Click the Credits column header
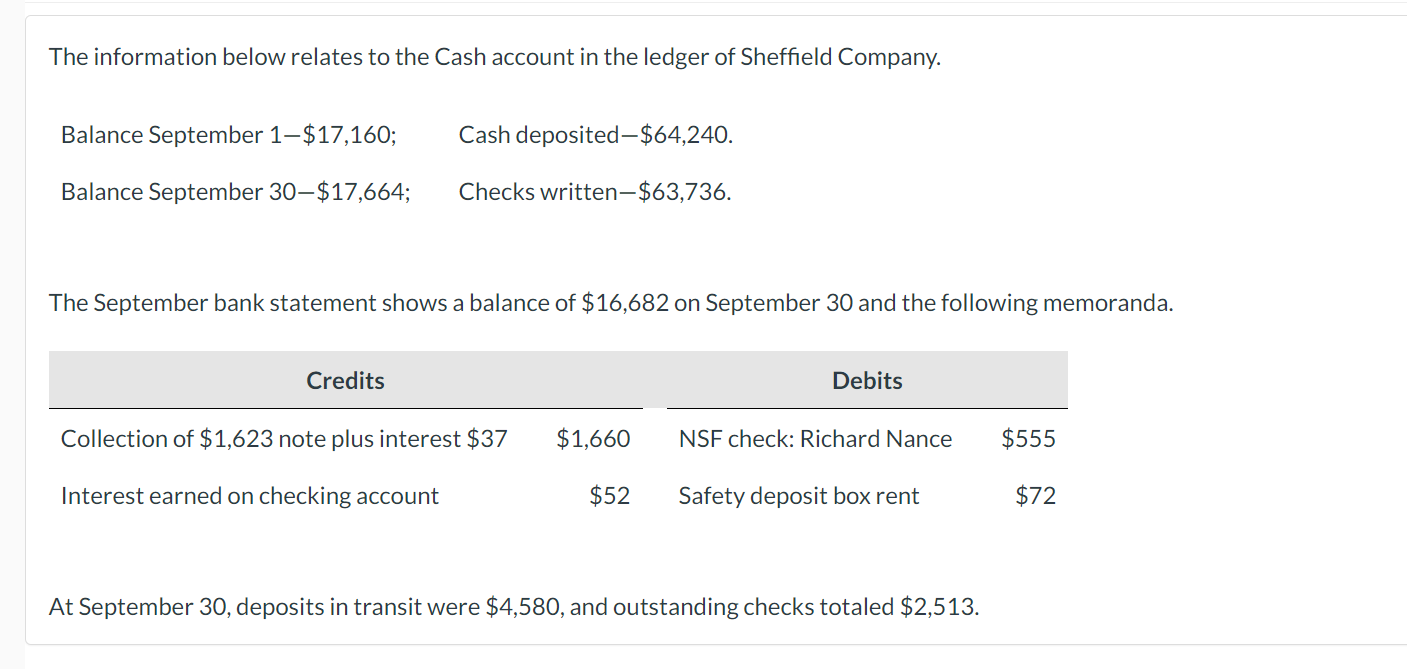The height and width of the screenshot is (669, 1407). (345, 381)
